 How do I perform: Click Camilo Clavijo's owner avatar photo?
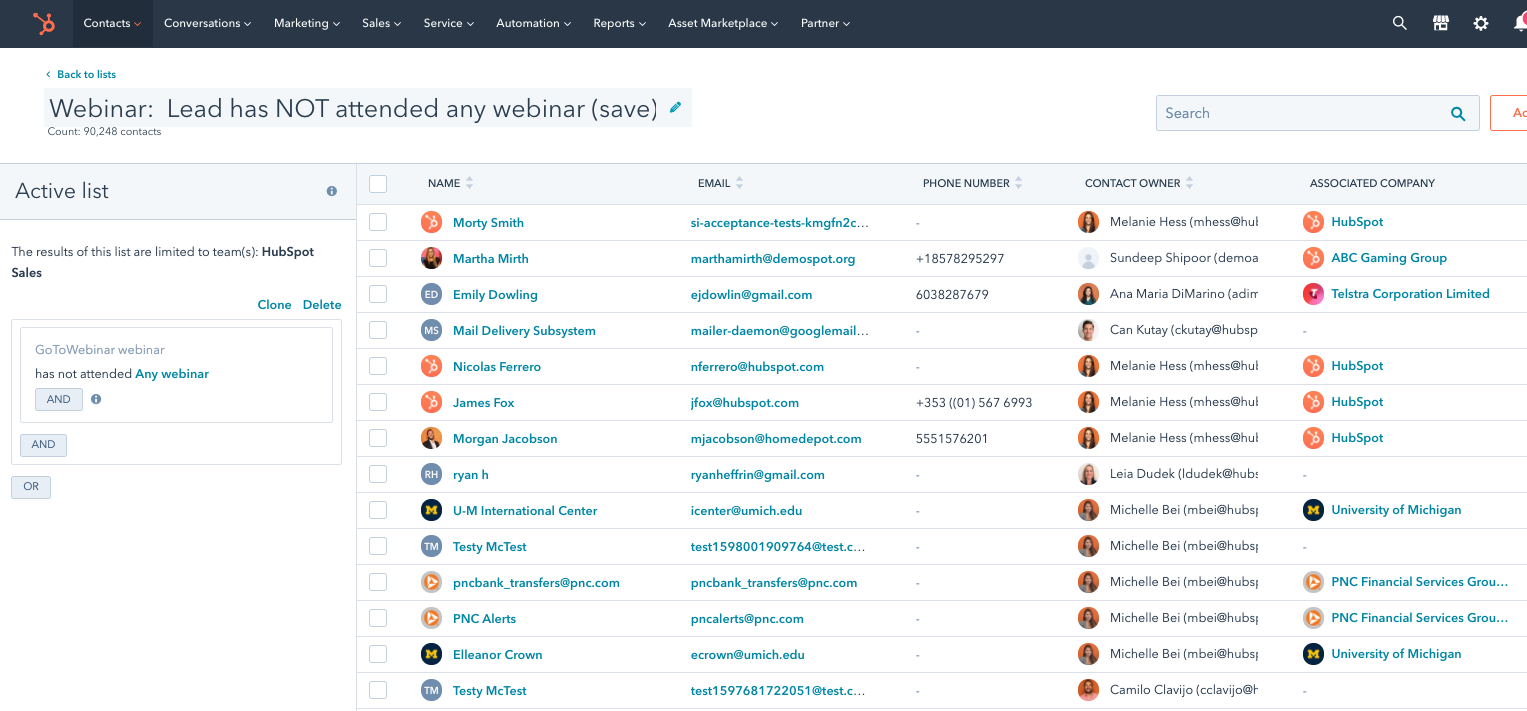click(1088, 690)
